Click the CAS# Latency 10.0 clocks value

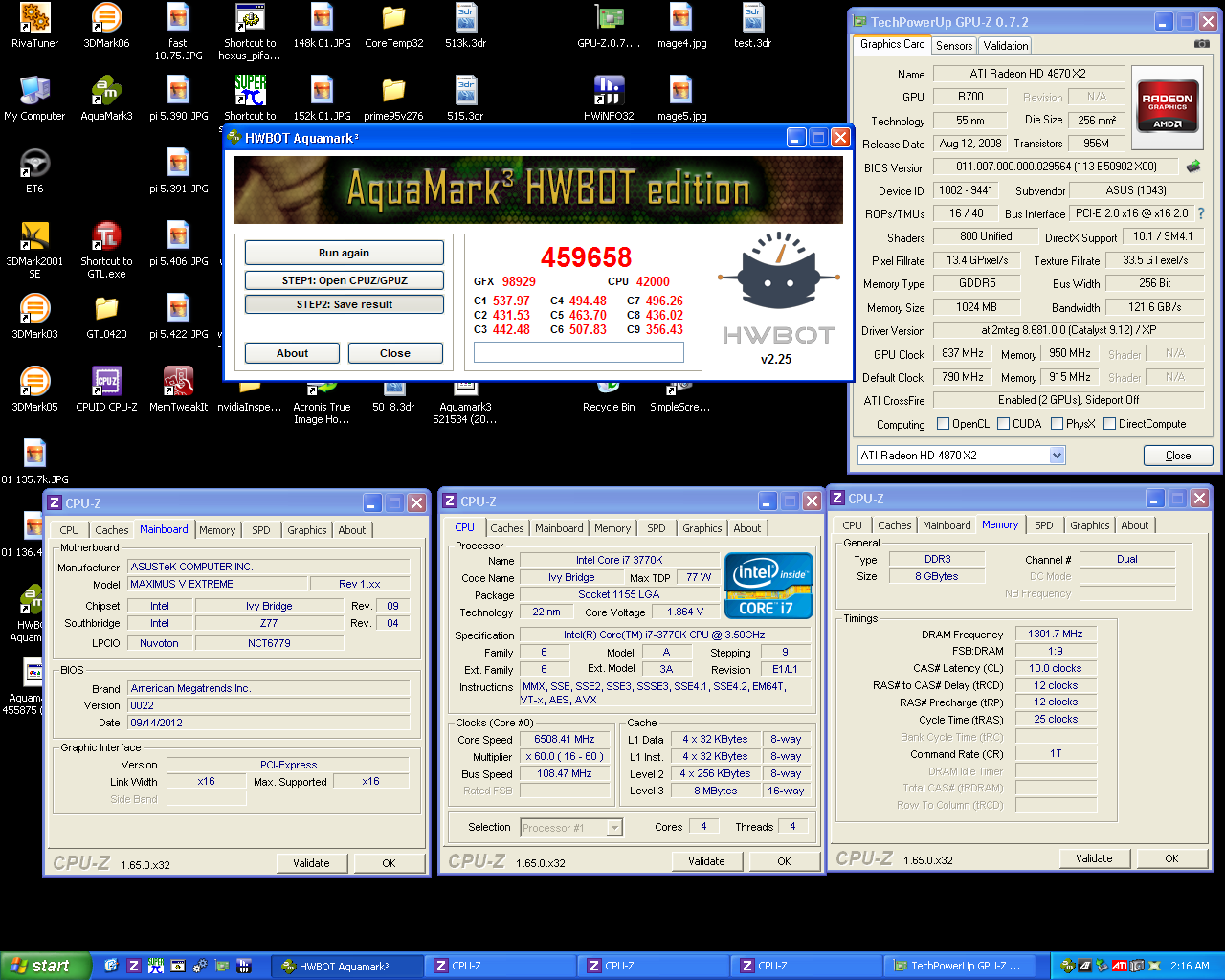[1056, 668]
